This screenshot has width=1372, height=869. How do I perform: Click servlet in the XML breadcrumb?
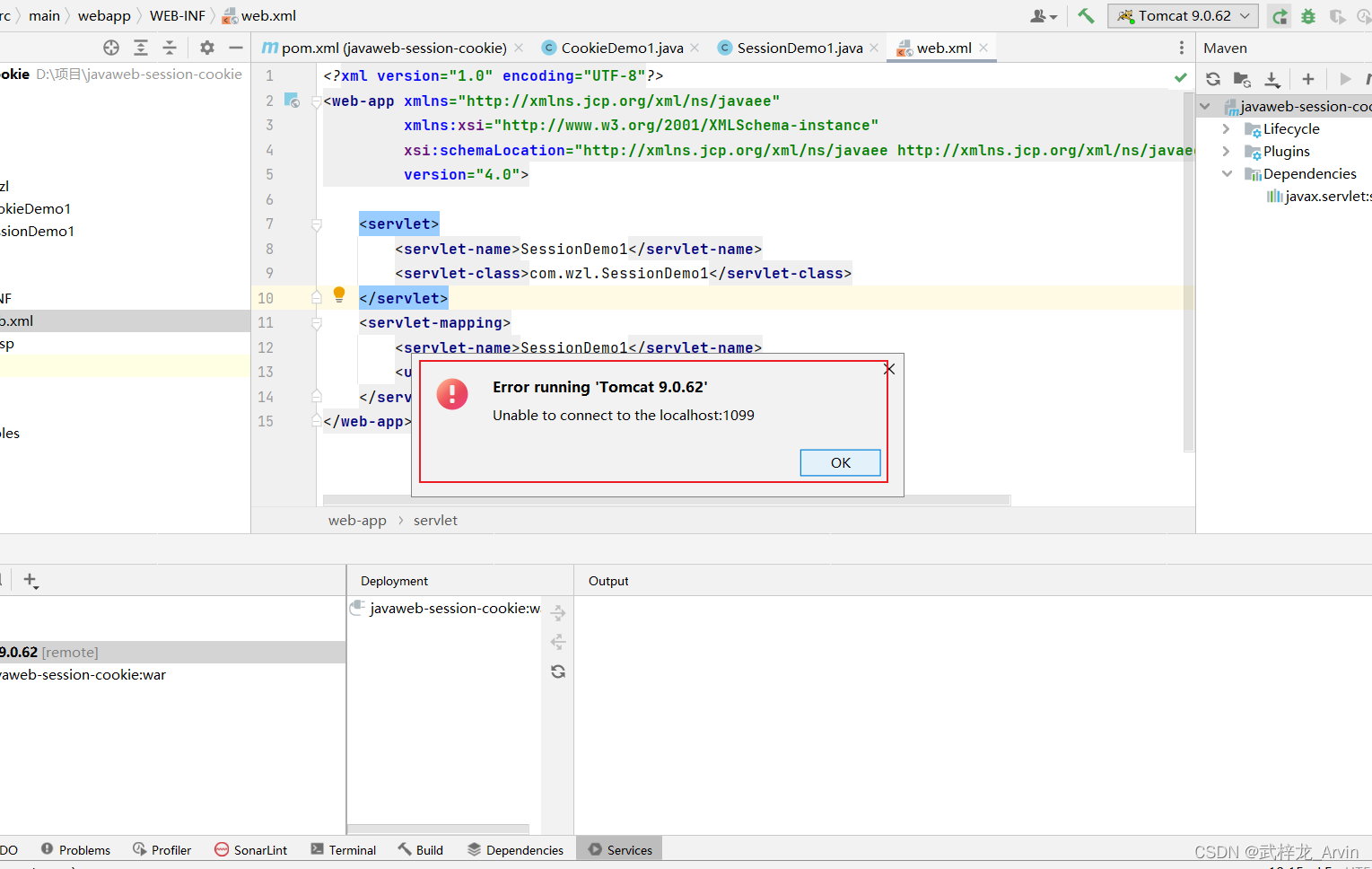click(435, 521)
